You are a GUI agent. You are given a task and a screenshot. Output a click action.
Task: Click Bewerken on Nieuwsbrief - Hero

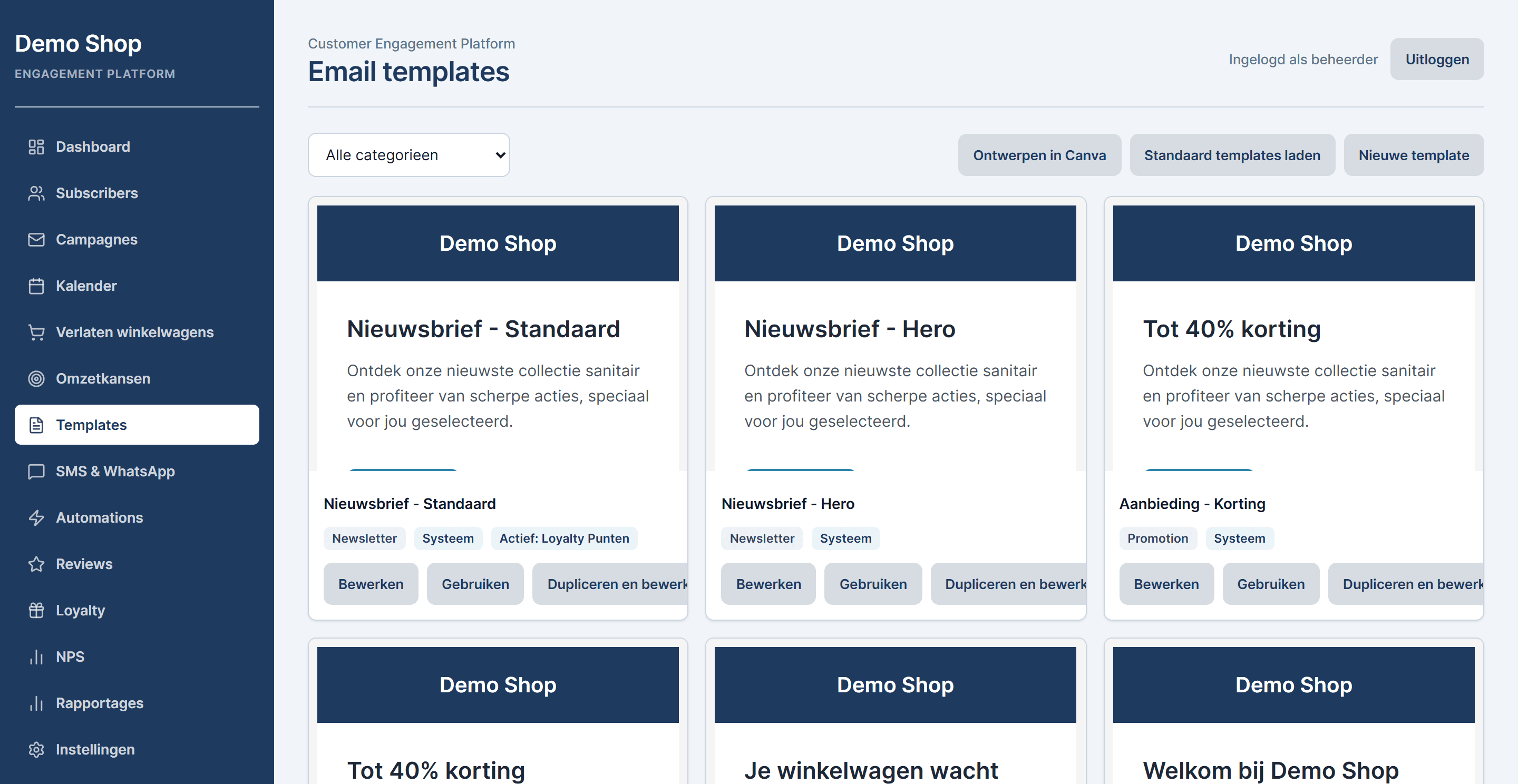pyautogui.click(x=768, y=584)
